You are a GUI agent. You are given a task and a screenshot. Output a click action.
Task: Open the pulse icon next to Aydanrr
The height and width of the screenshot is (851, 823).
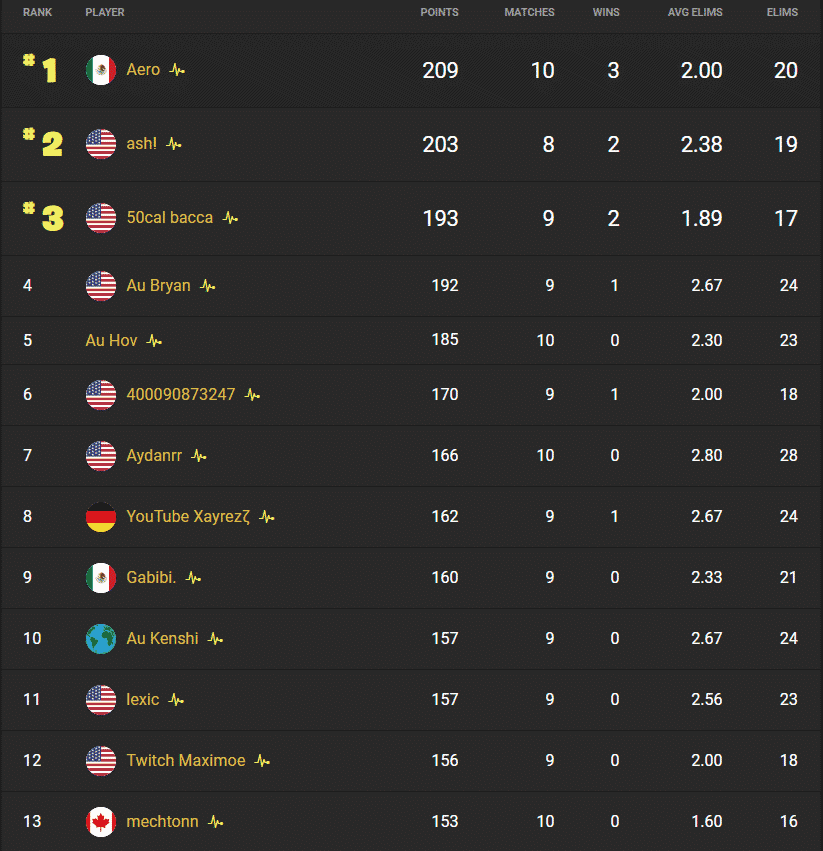click(197, 456)
